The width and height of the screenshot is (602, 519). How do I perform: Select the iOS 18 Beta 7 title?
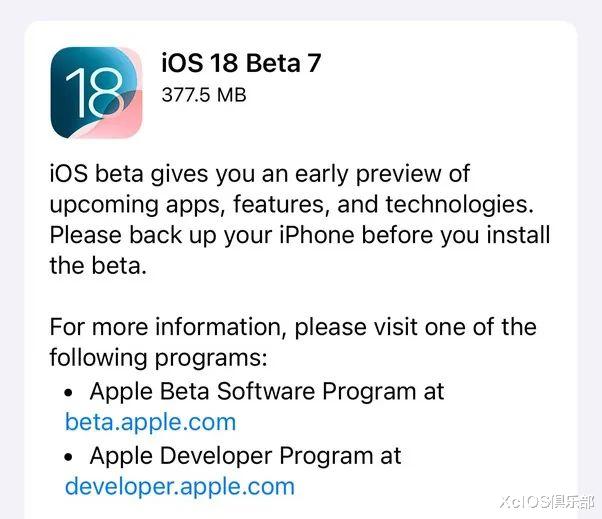(241, 63)
